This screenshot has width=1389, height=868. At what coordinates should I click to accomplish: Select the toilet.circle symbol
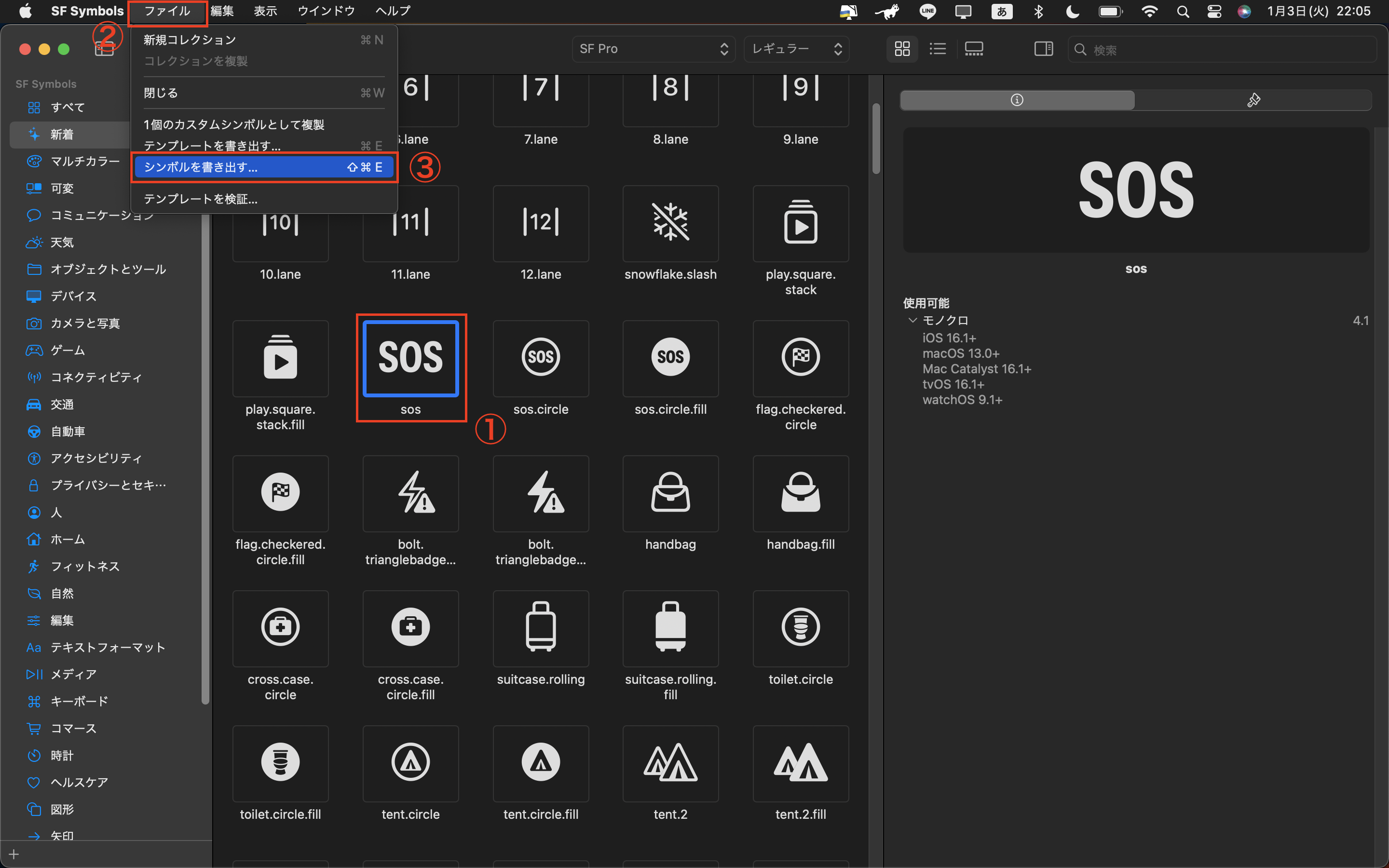(x=801, y=628)
